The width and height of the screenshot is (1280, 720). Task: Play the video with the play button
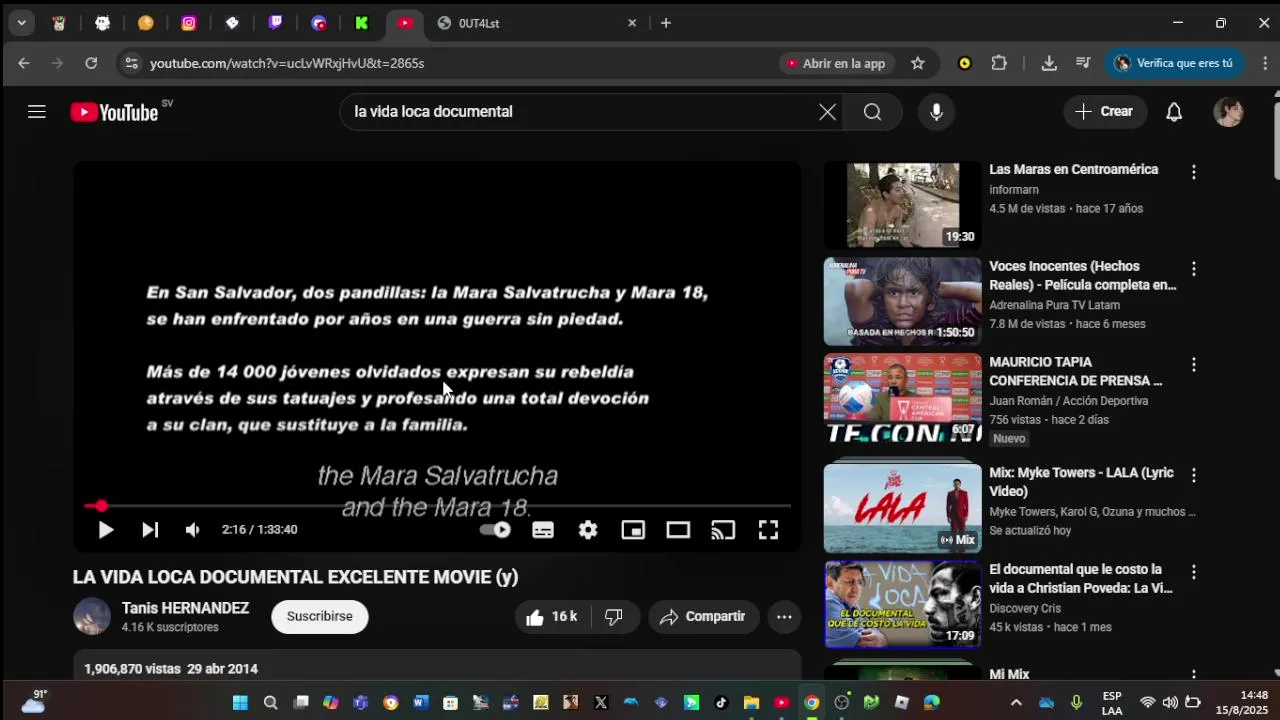pos(105,530)
